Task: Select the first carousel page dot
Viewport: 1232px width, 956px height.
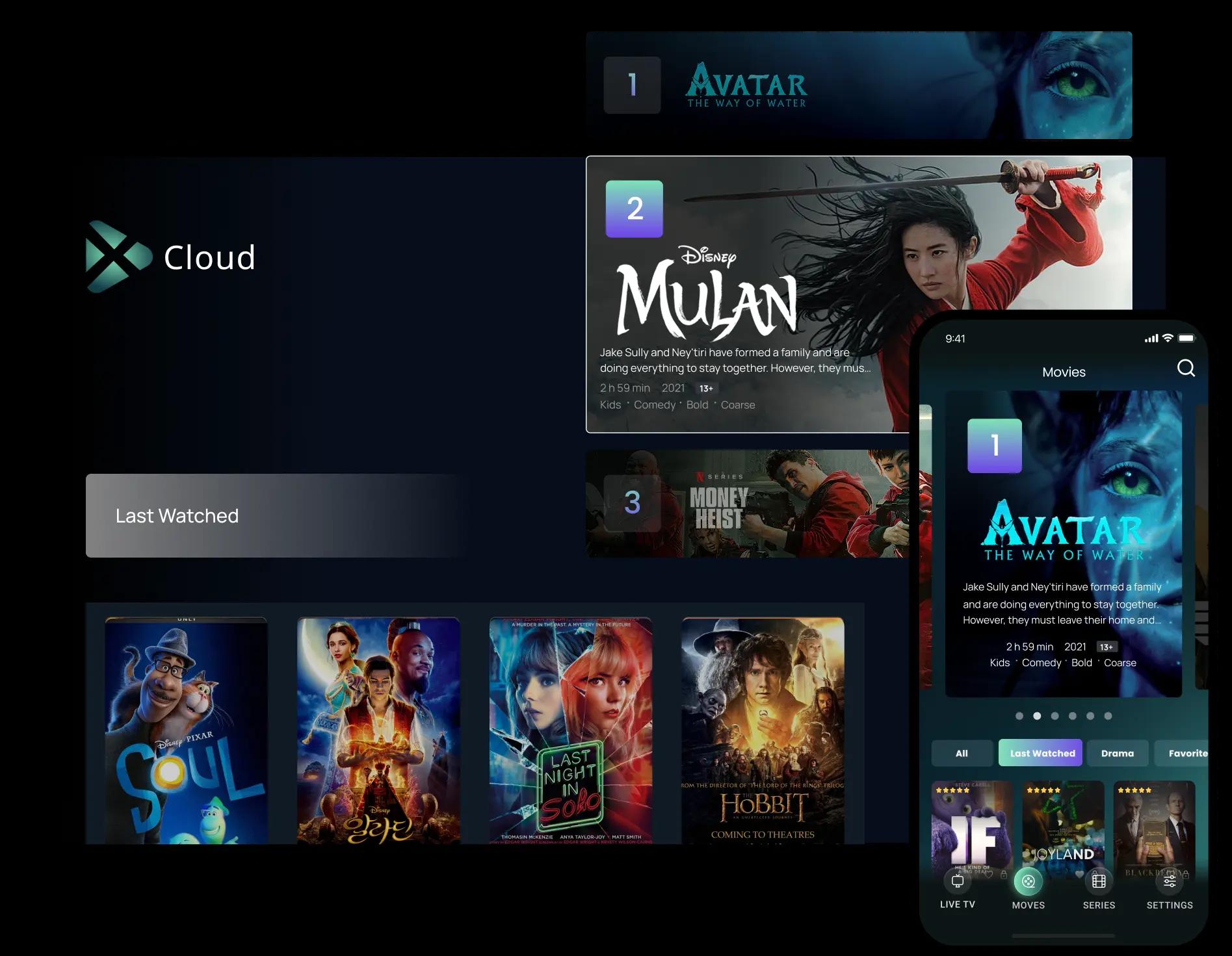Action: [1019, 716]
